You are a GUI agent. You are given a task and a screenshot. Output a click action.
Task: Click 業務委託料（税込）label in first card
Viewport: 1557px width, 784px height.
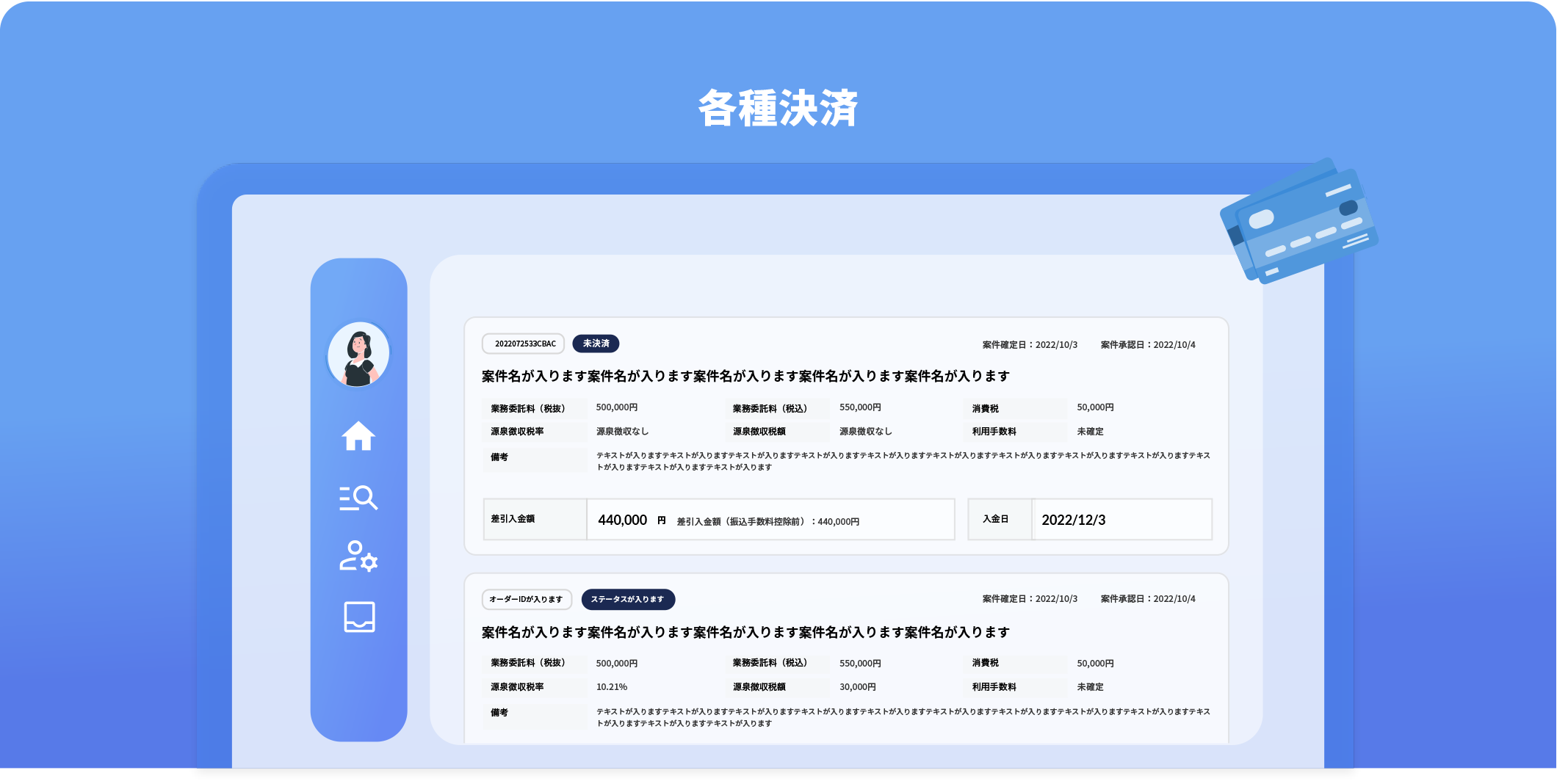(772, 408)
